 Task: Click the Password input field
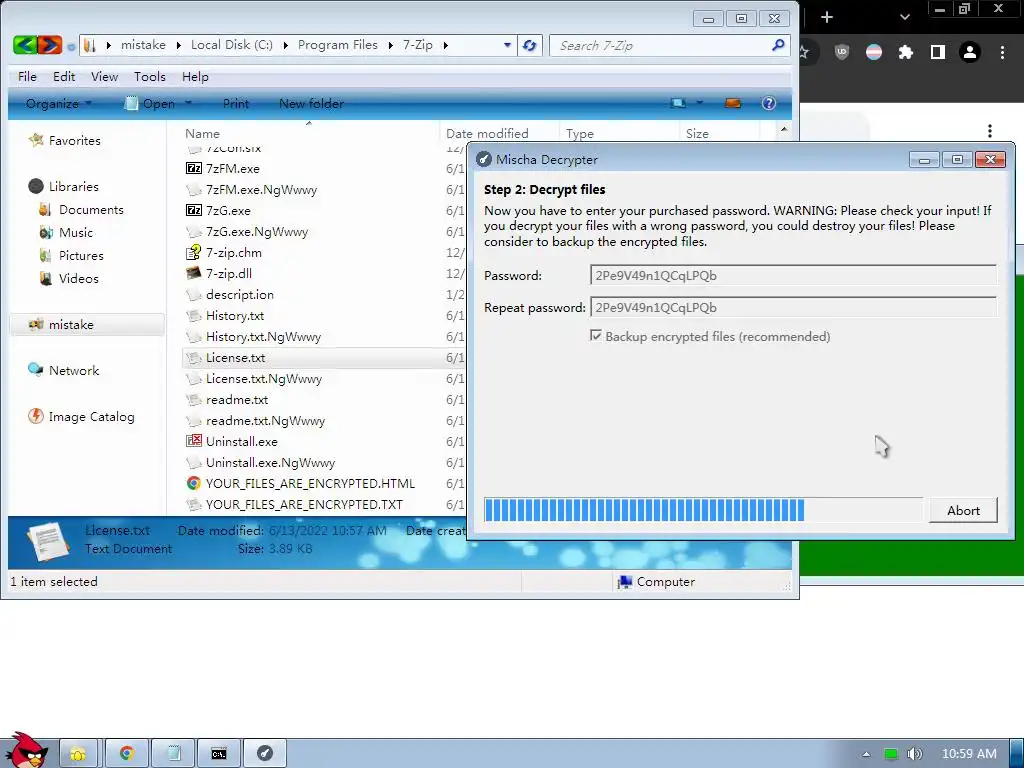793,276
